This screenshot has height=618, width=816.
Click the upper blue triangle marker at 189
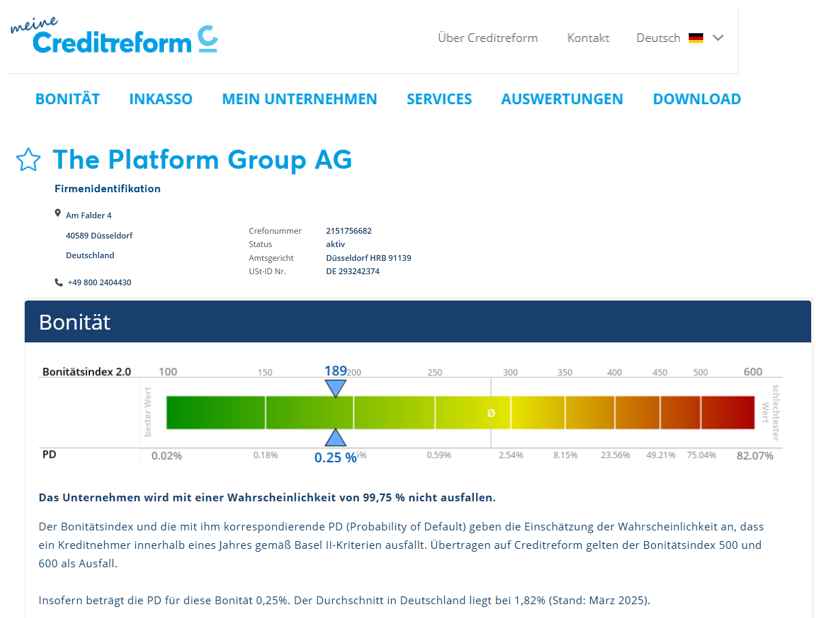[x=336, y=388]
